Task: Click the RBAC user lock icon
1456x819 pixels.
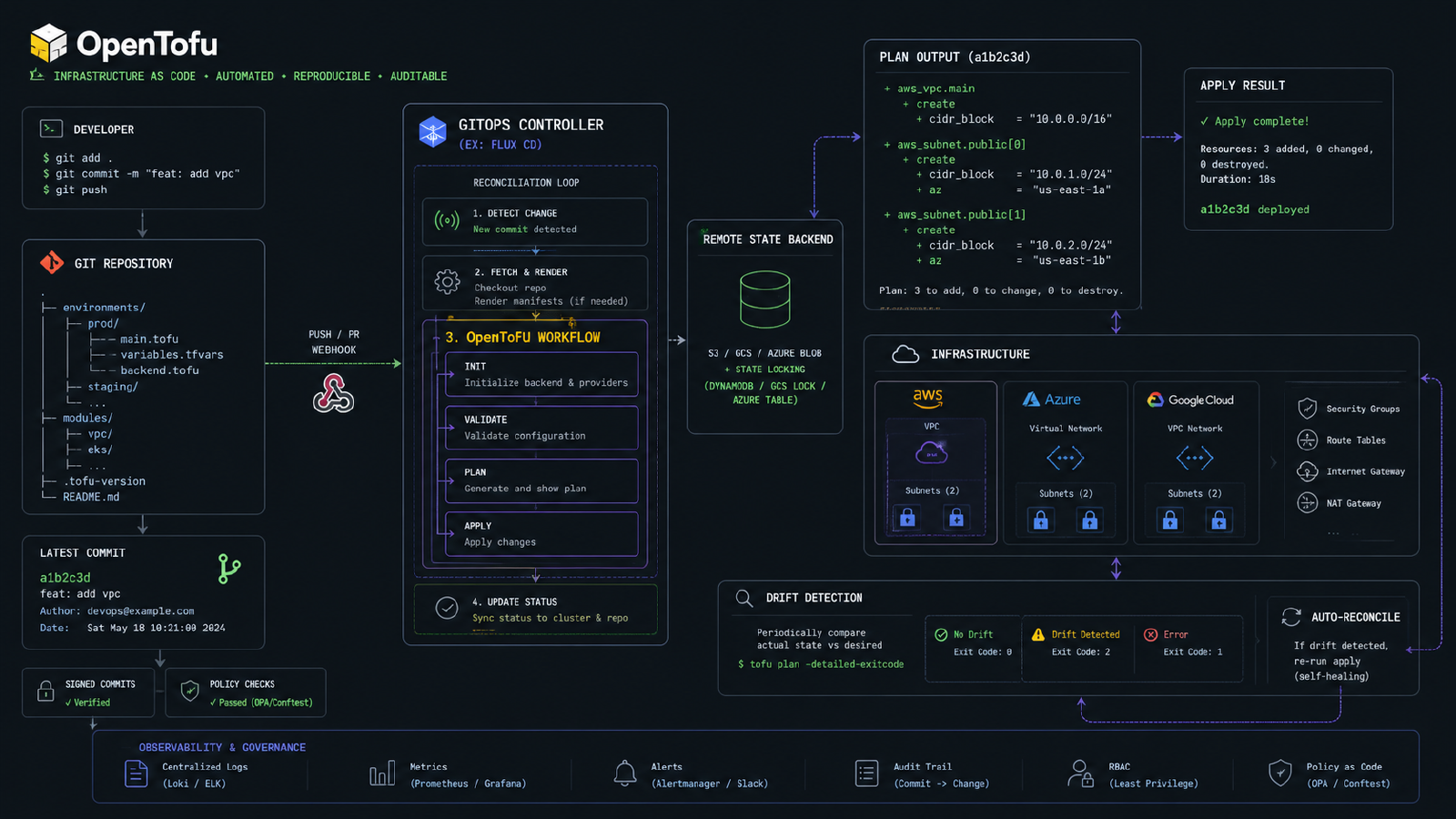Action: [1080, 773]
